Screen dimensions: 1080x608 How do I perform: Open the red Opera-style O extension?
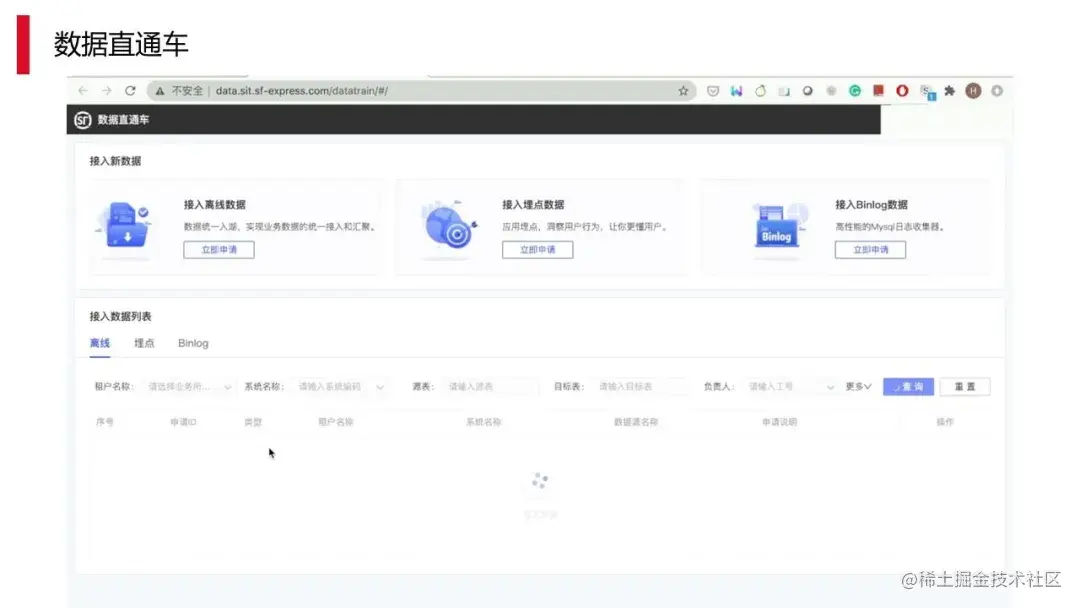click(x=902, y=91)
